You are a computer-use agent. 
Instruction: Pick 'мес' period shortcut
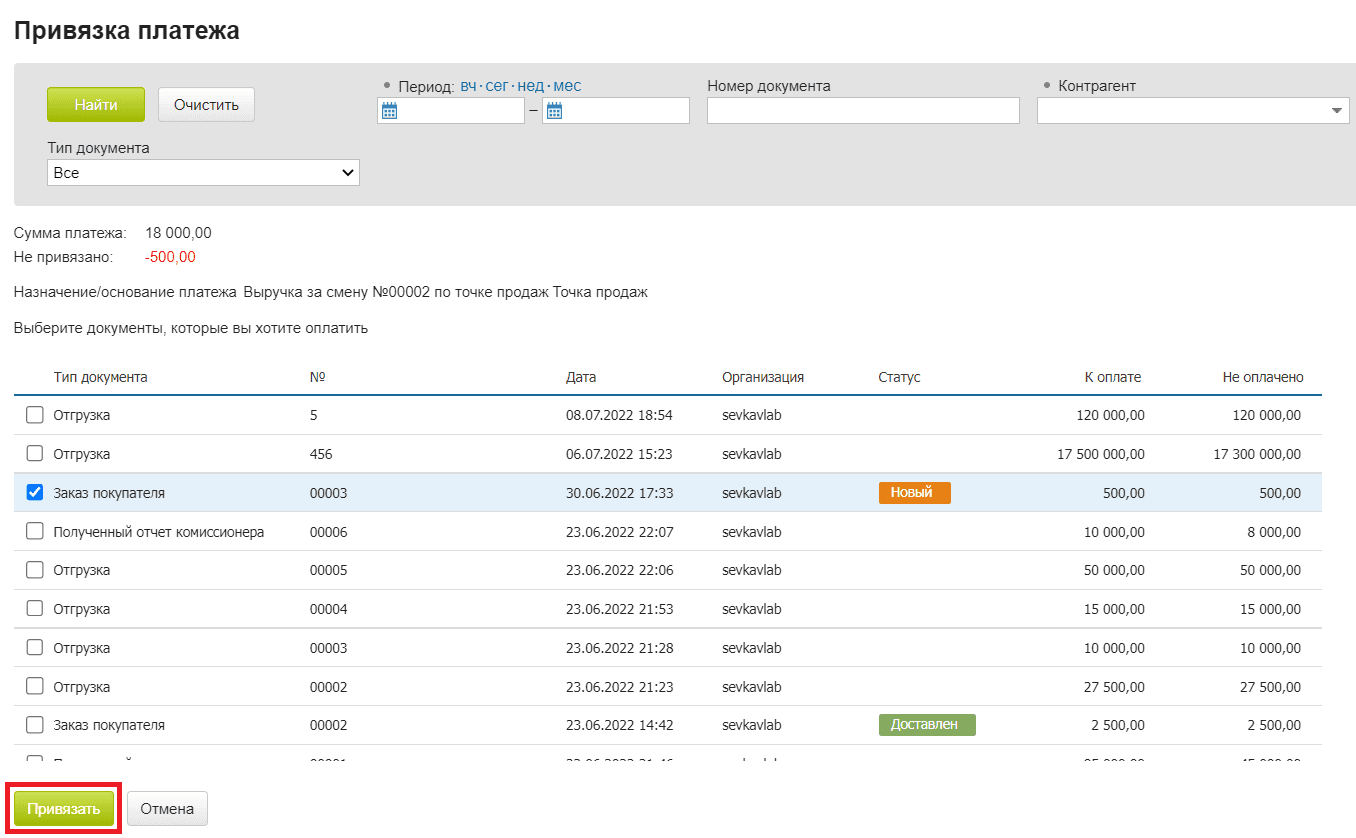pos(567,86)
